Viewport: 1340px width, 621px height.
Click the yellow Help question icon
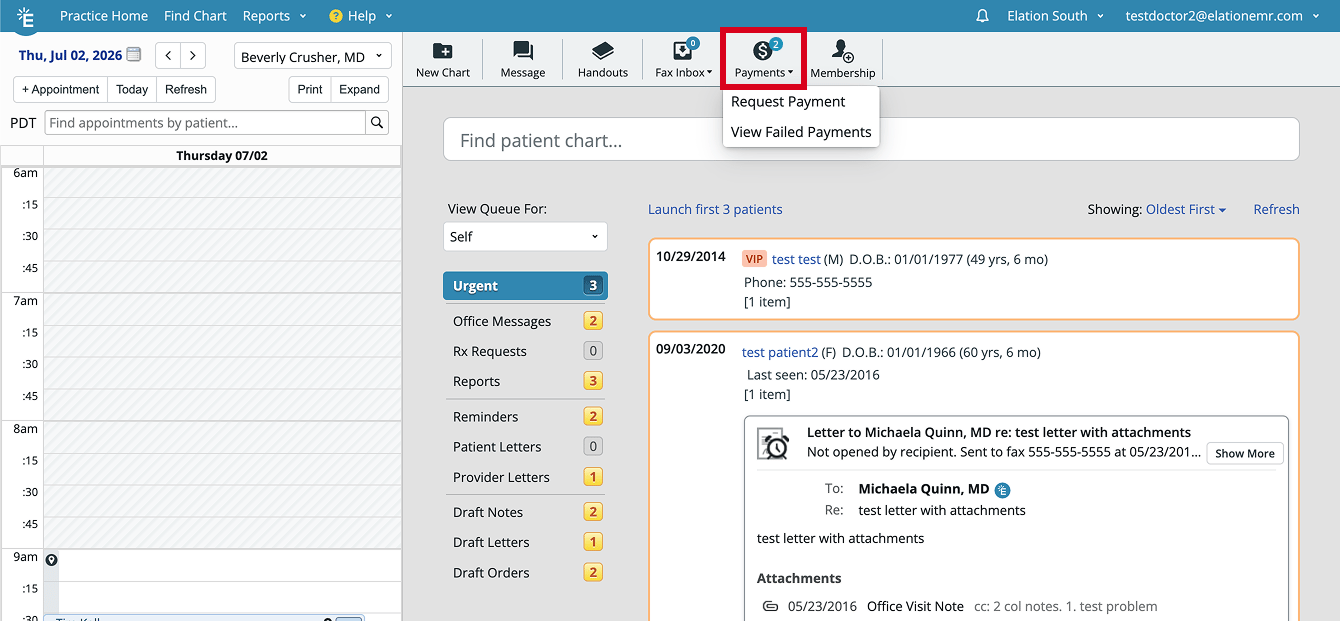pyautogui.click(x=336, y=16)
